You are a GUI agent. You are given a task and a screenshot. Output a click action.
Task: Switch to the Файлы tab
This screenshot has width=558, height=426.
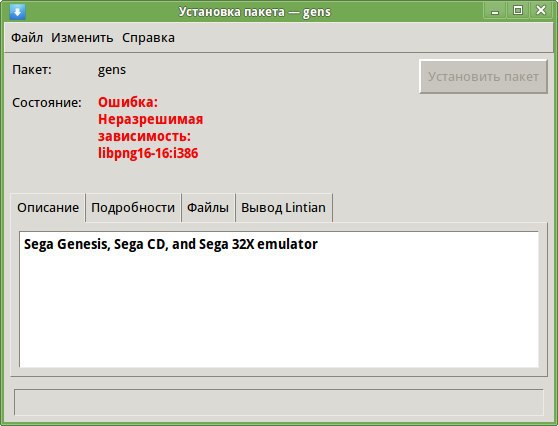208,207
